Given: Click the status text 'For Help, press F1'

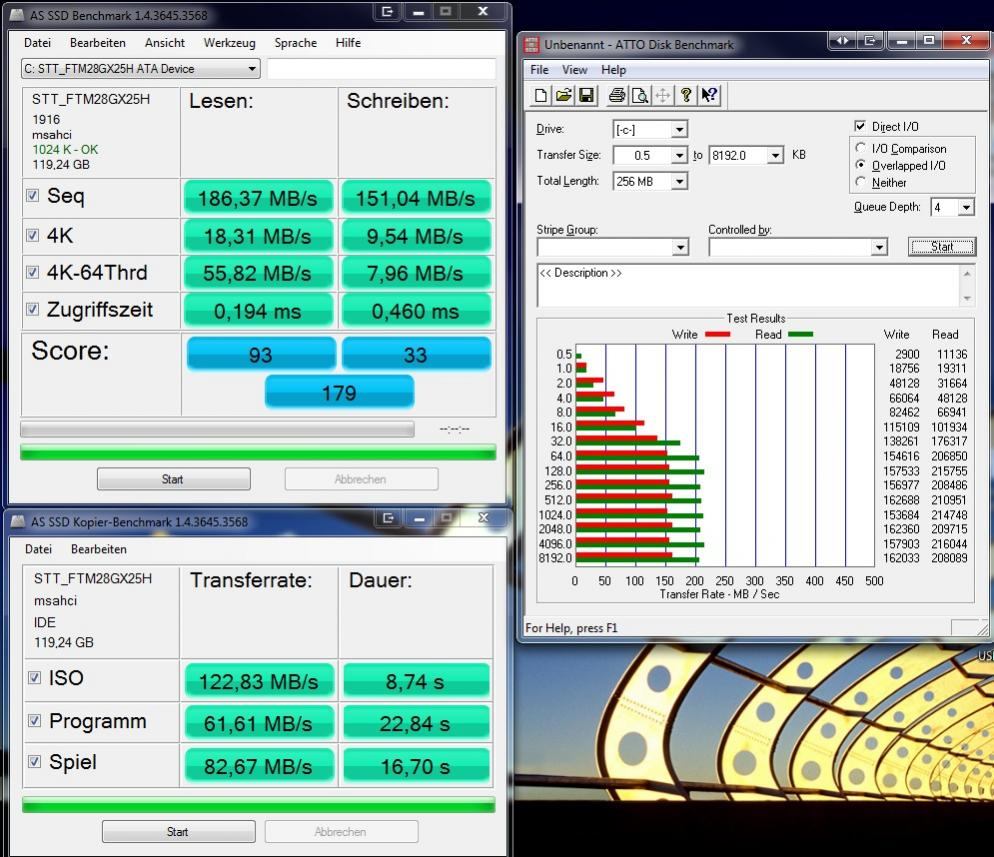Looking at the screenshot, I should (x=571, y=628).
